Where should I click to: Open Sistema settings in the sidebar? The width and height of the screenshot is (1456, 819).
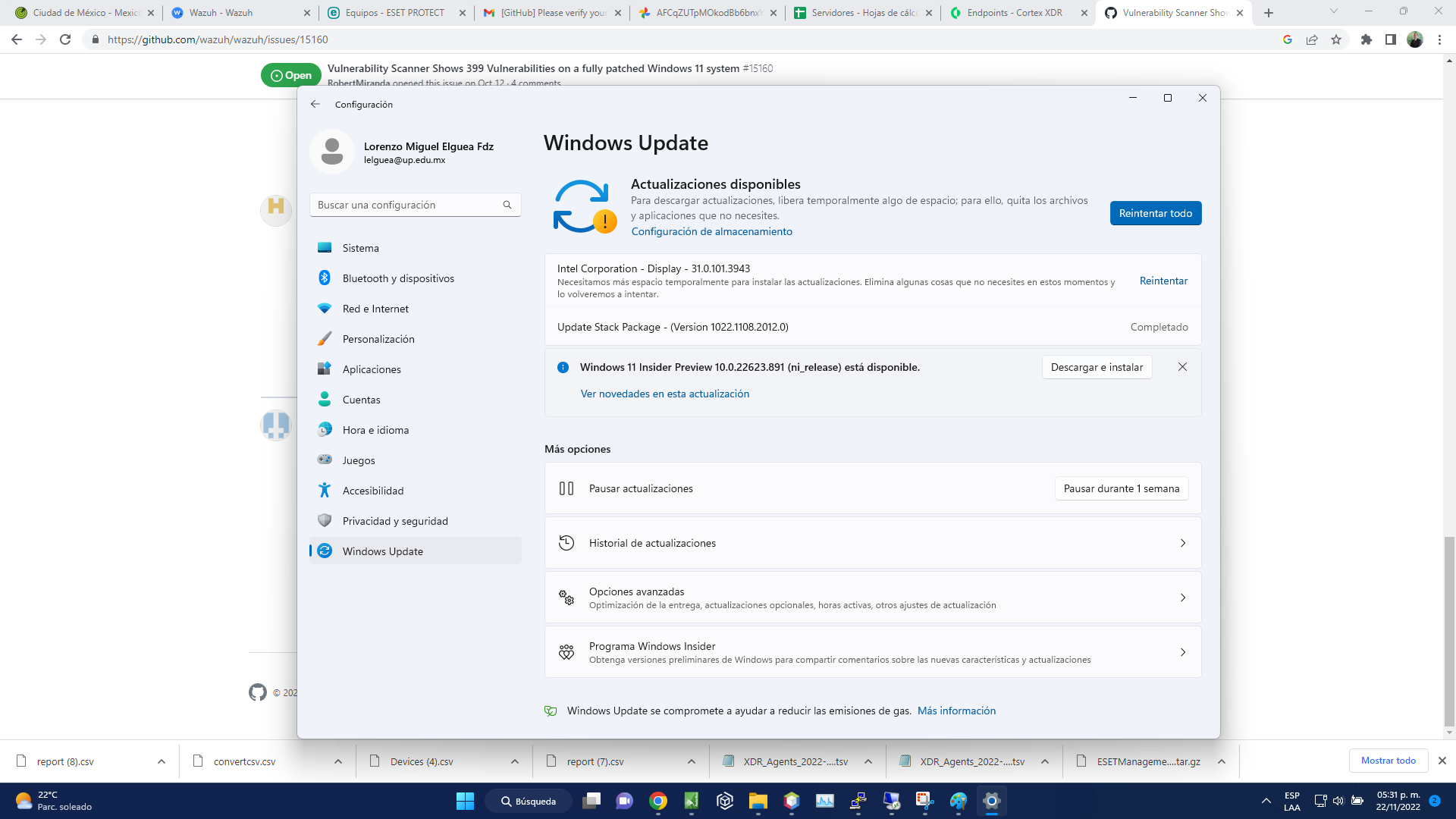[360, 248]
